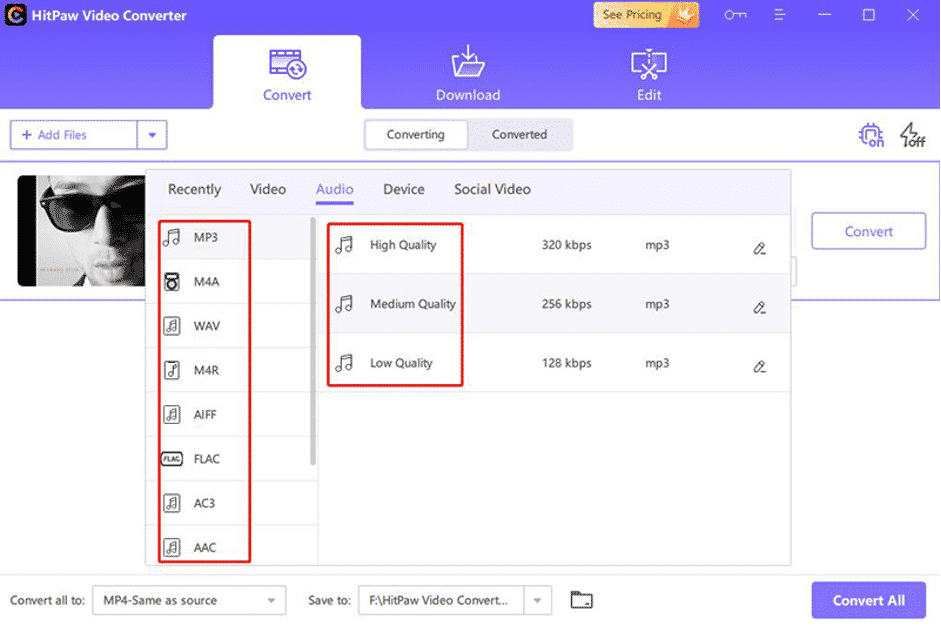
Task: Open the Device format category
Action: [403, 189]
